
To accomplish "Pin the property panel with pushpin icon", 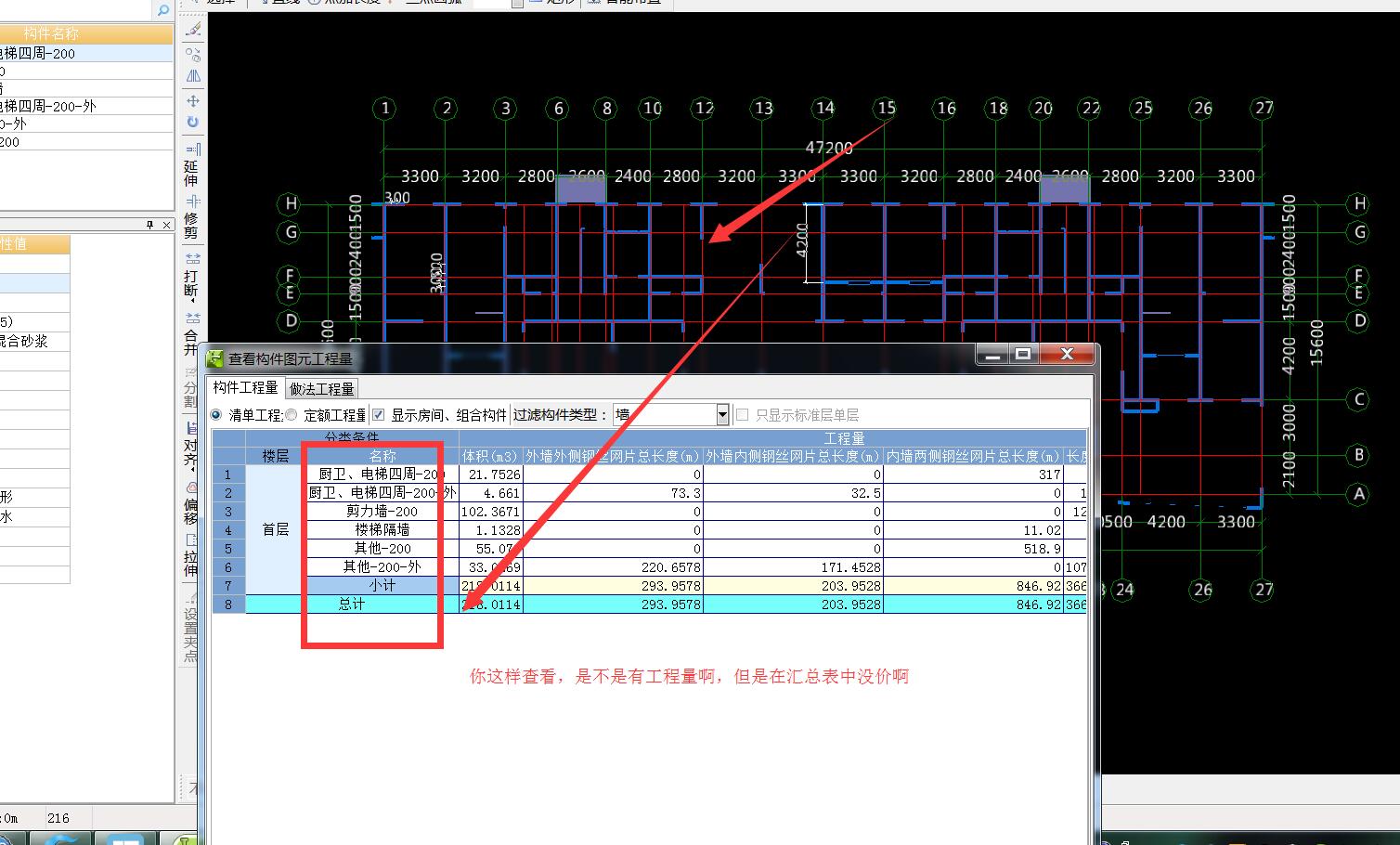I will point(149,225).
